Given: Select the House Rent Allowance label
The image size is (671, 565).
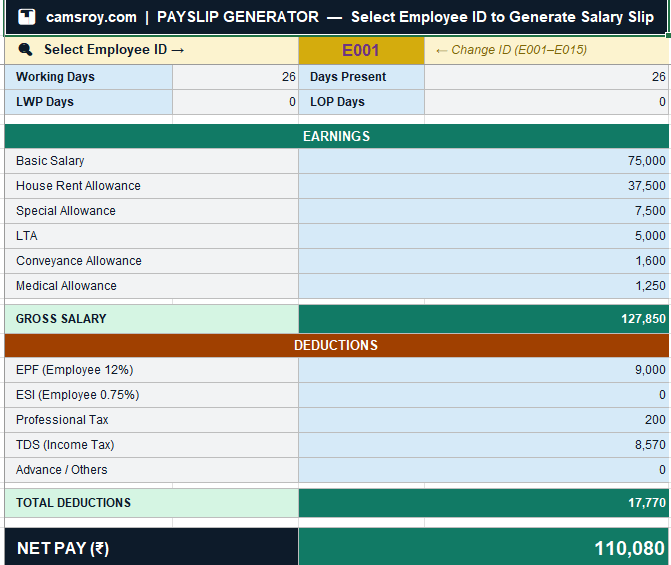Looking at the screenshot, I should [x=151, y=186].
